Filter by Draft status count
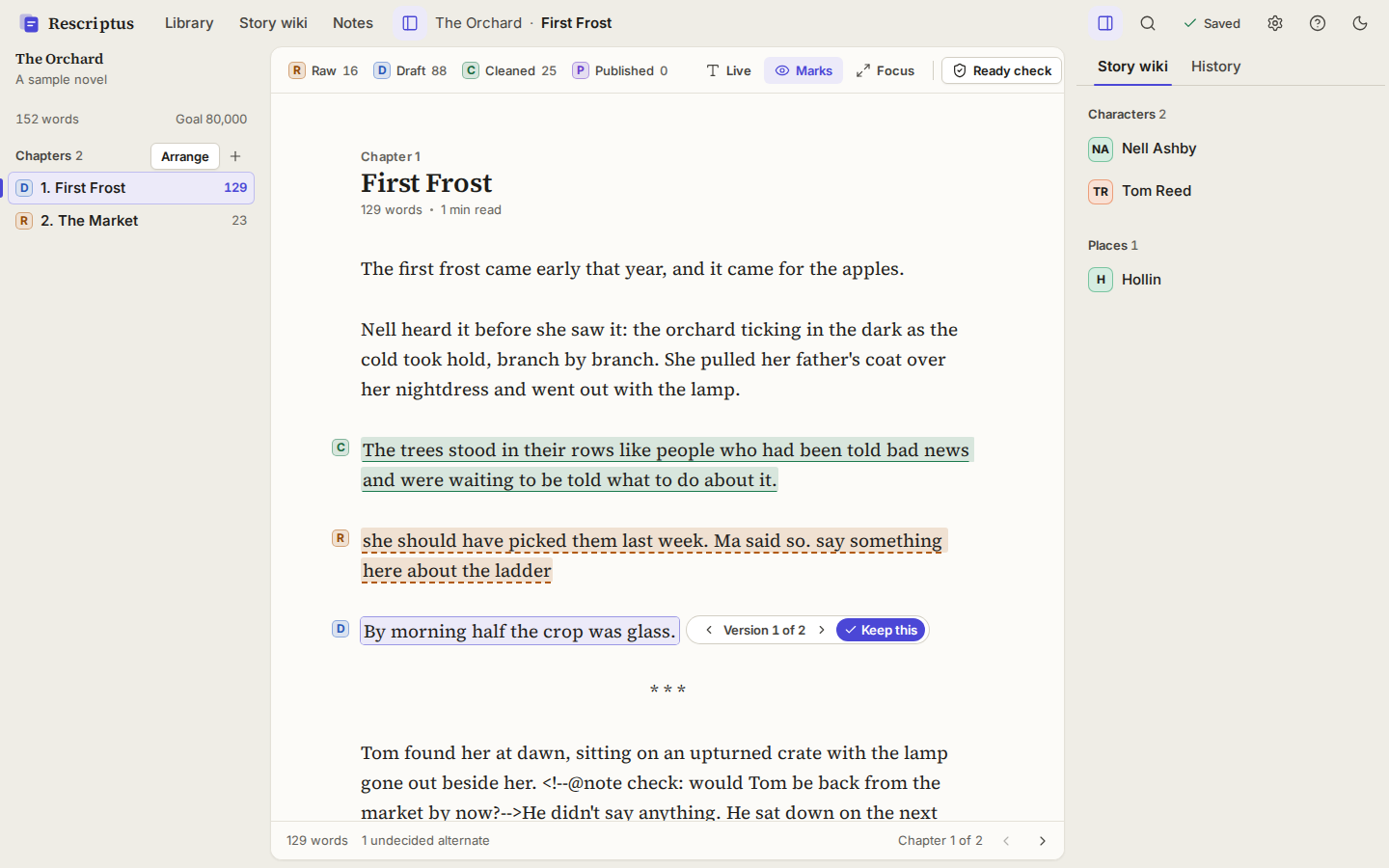 pos(410,70)
